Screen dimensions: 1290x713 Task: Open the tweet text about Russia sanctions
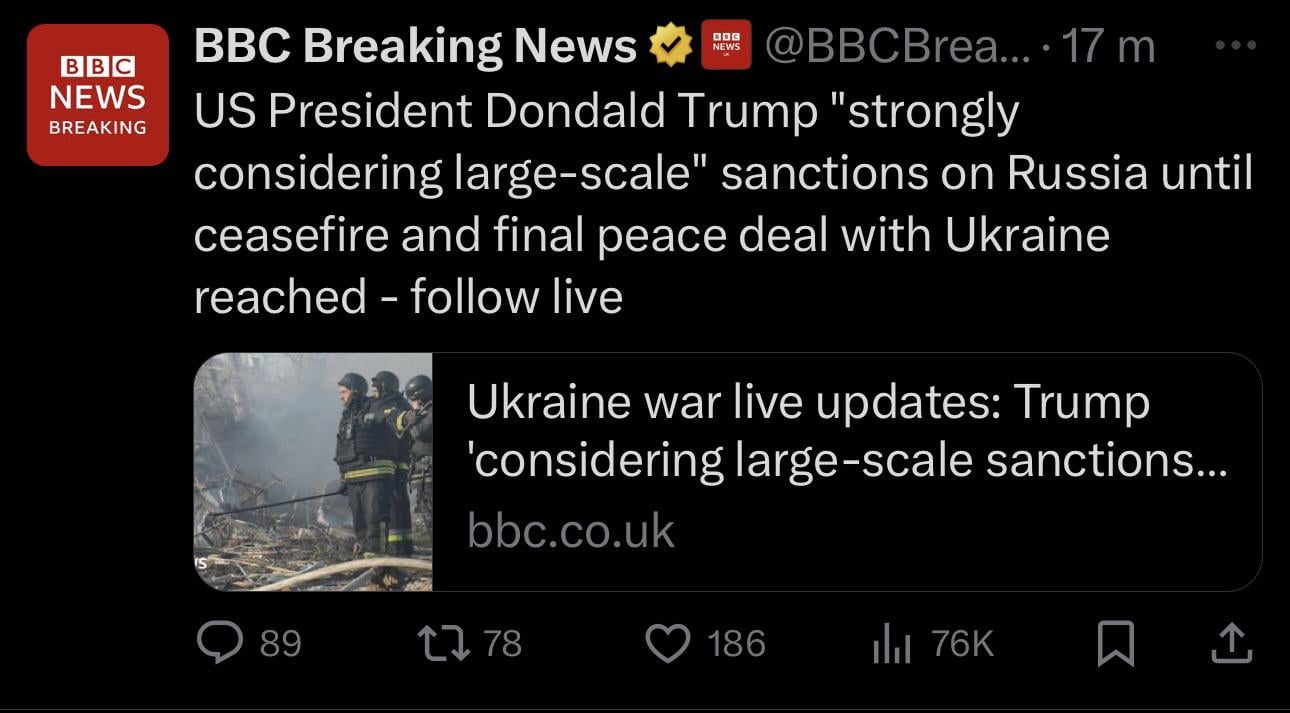click(722, 204)
